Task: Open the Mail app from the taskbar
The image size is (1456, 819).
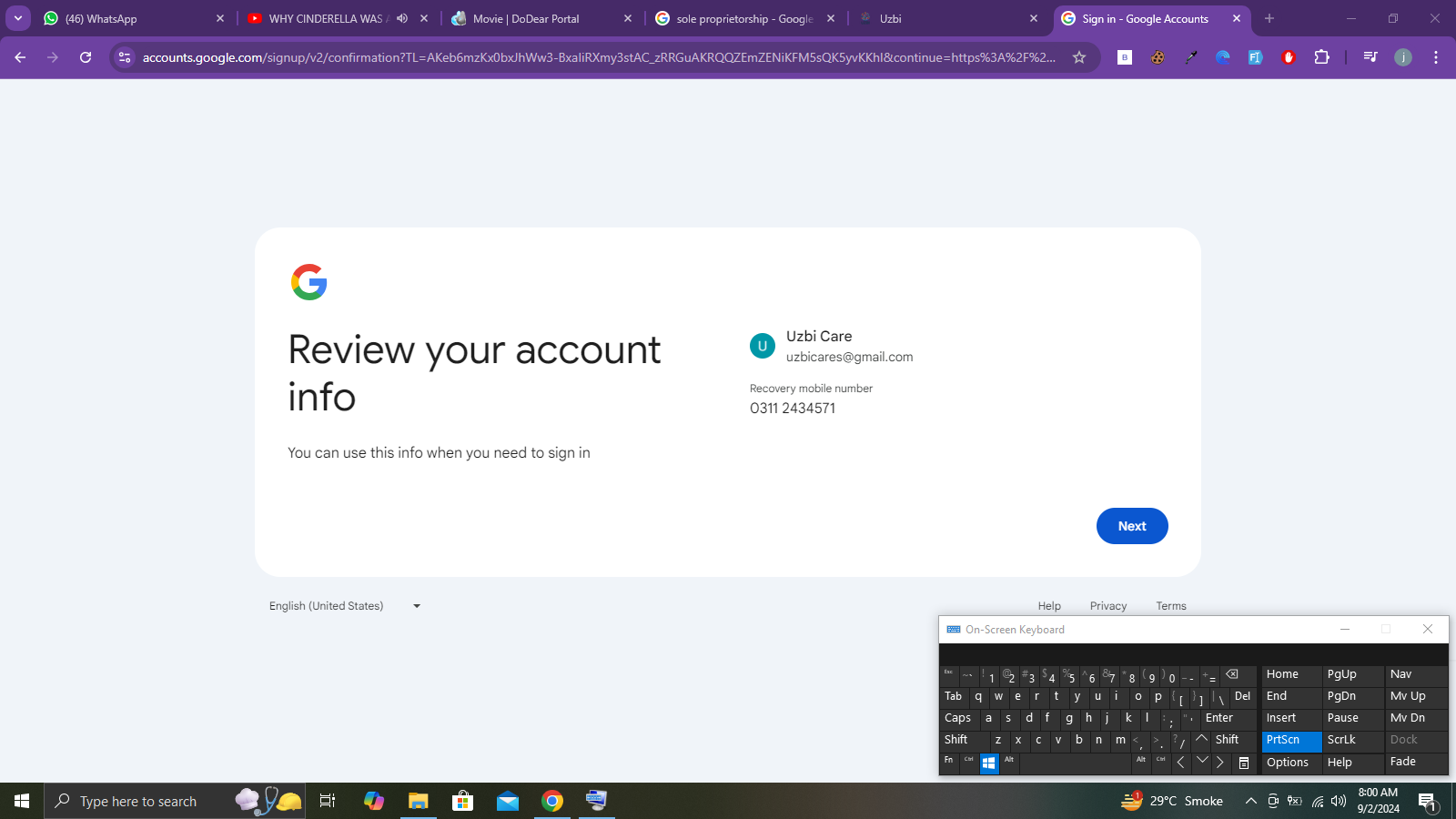Action: click(507, 801)
